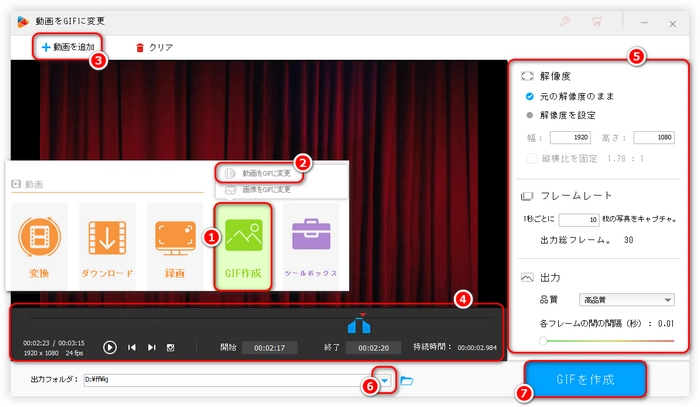This screenshot has height=407, width=700.
Task: Open the output folder with the folder icon
Action: (x=407, y=380)
